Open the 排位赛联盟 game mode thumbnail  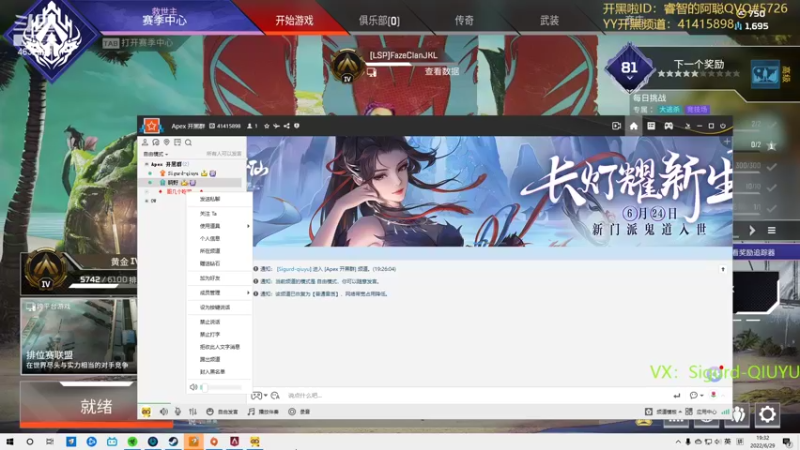[x=79, y=337]
